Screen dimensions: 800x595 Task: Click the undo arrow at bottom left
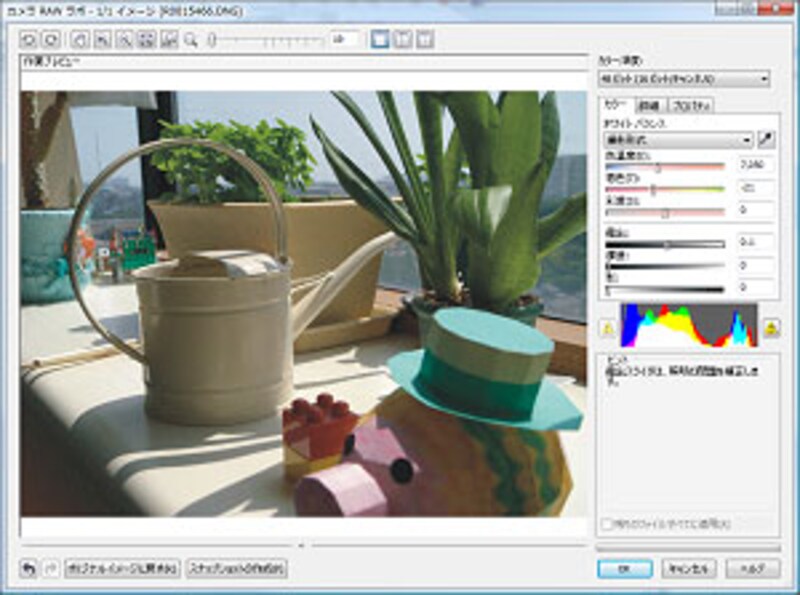[29, 568]
